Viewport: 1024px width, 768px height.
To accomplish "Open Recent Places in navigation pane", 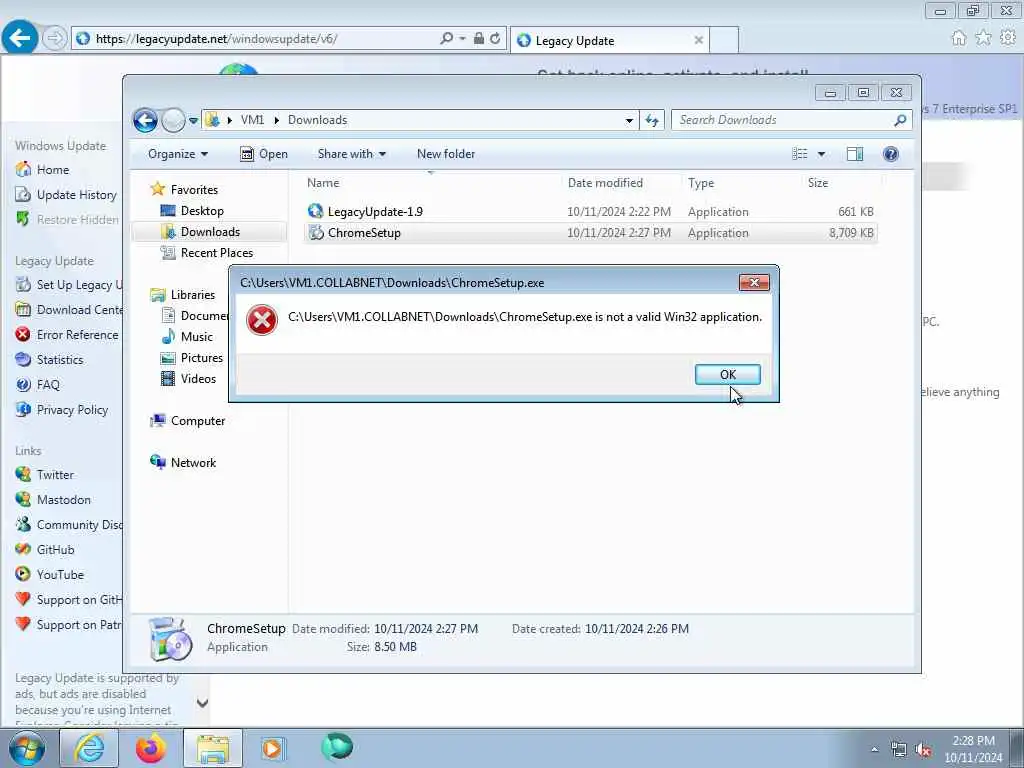I will [x=216, y=253].
